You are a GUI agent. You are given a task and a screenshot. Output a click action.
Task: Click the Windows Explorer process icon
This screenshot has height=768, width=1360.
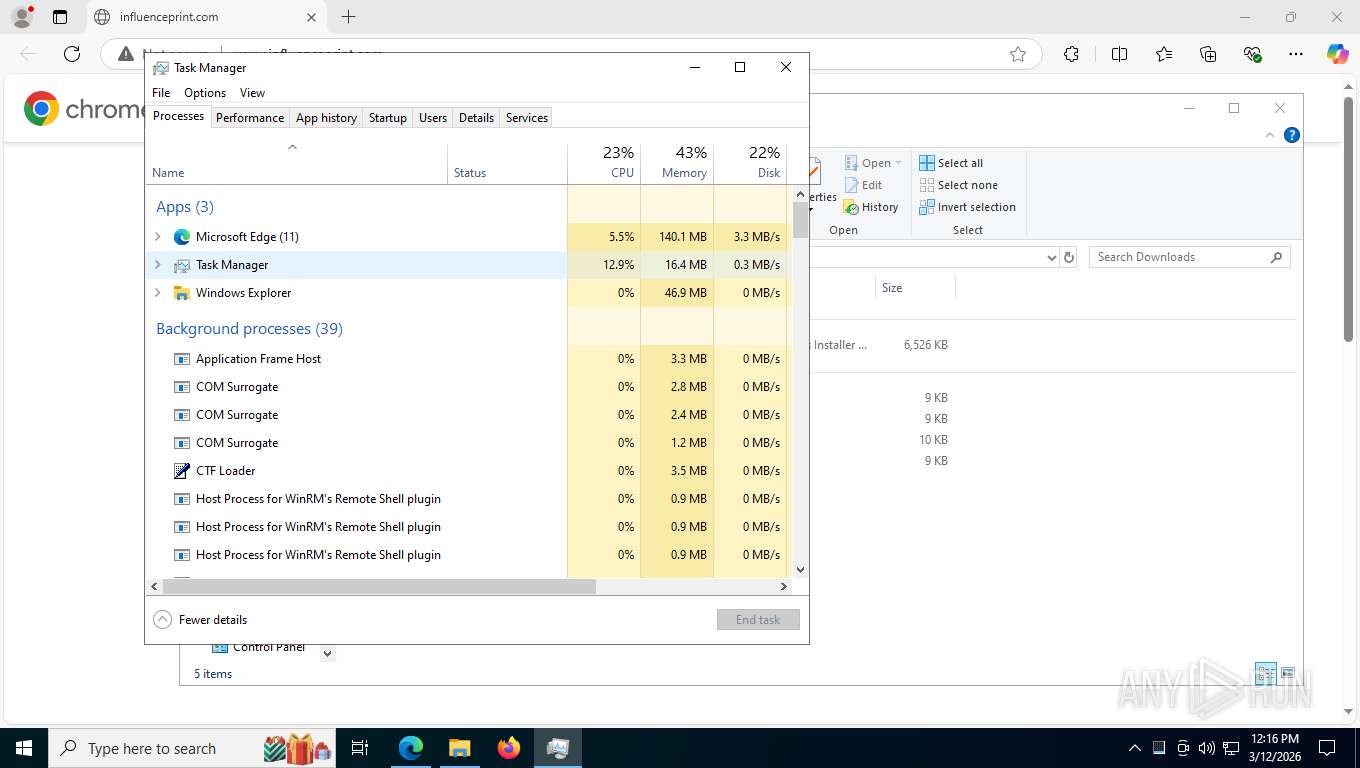[x=182, y=293]
